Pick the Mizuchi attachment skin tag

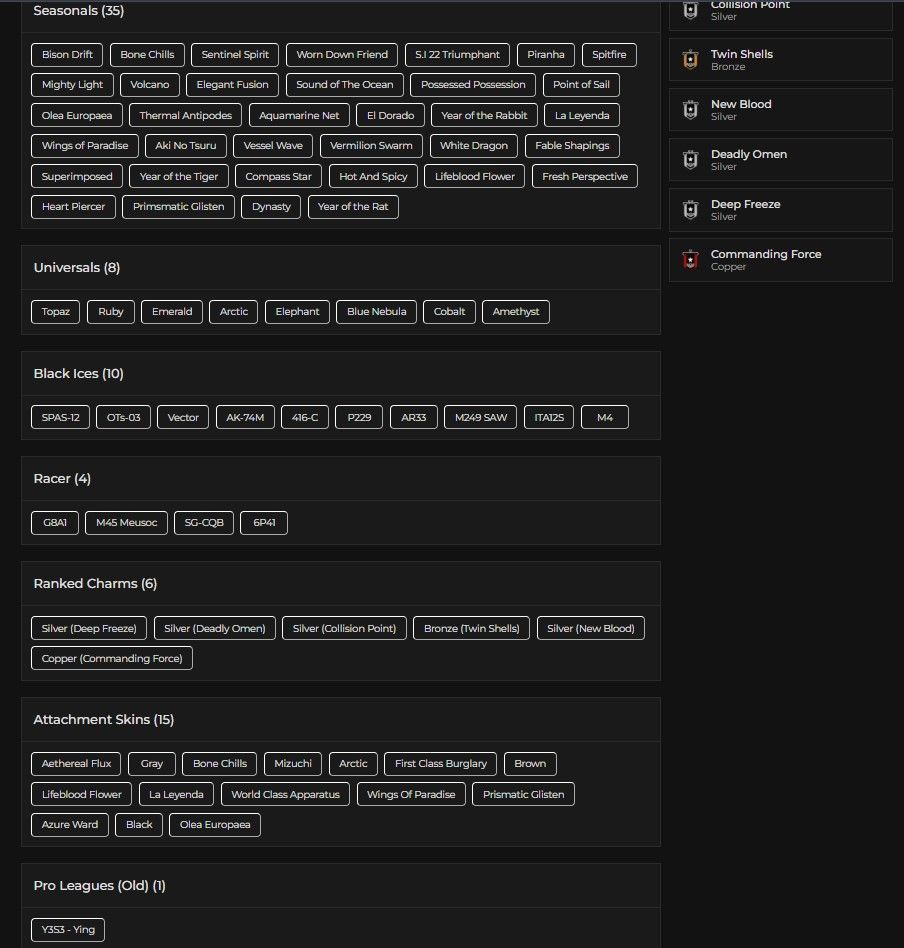tap(293, 764)
